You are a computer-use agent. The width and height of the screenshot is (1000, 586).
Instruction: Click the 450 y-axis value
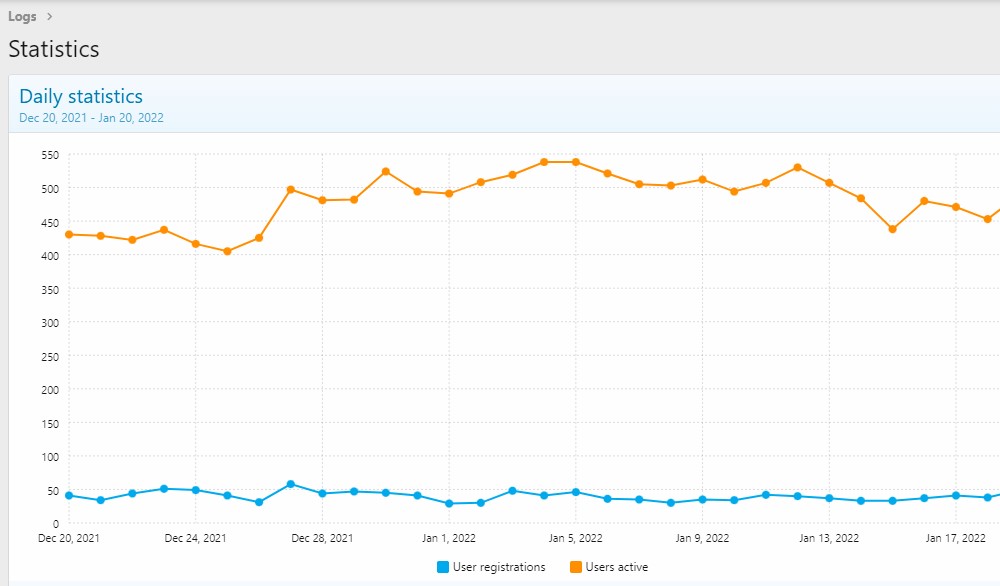50,223
